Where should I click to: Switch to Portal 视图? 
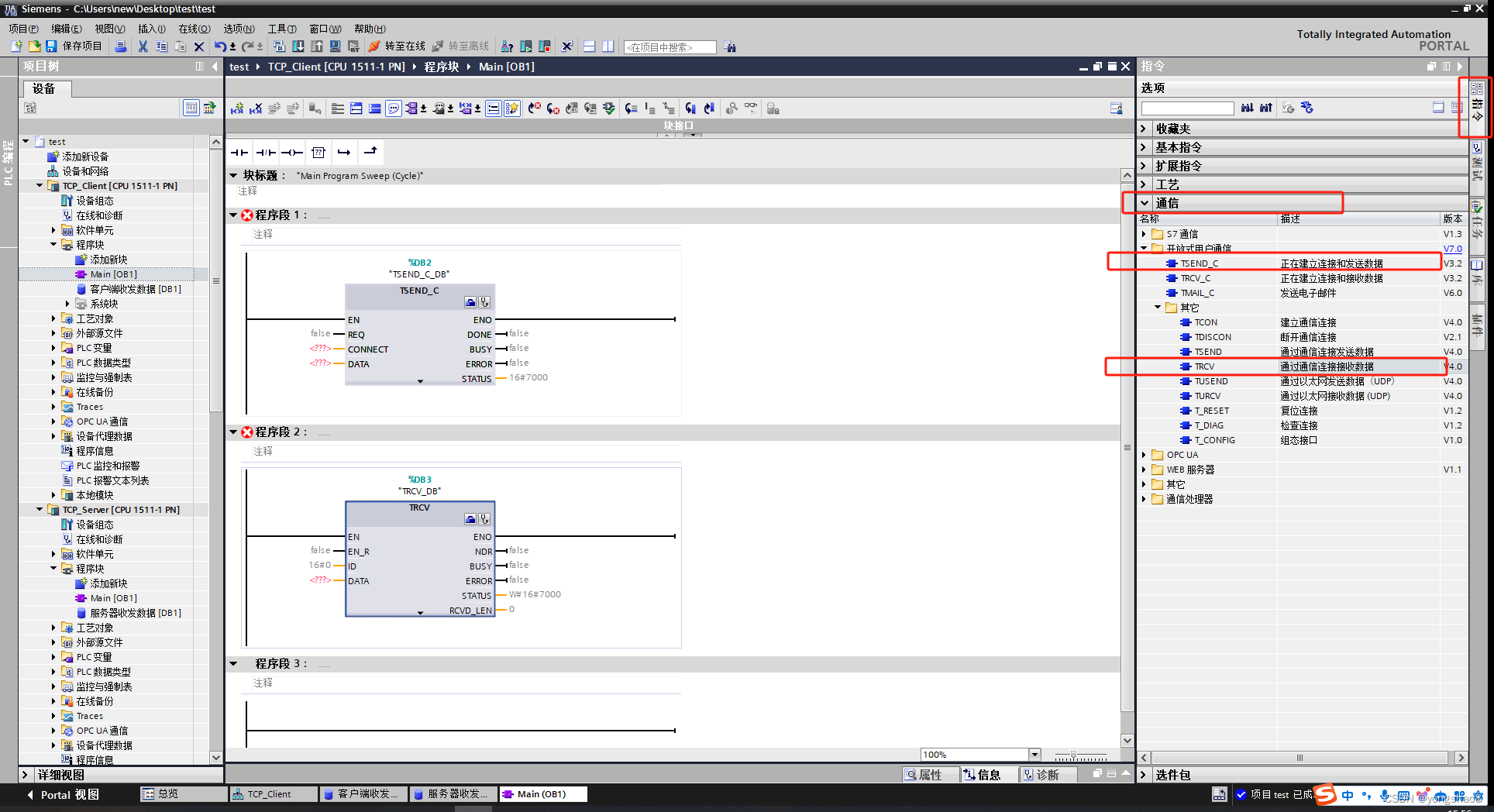(63, 795)
